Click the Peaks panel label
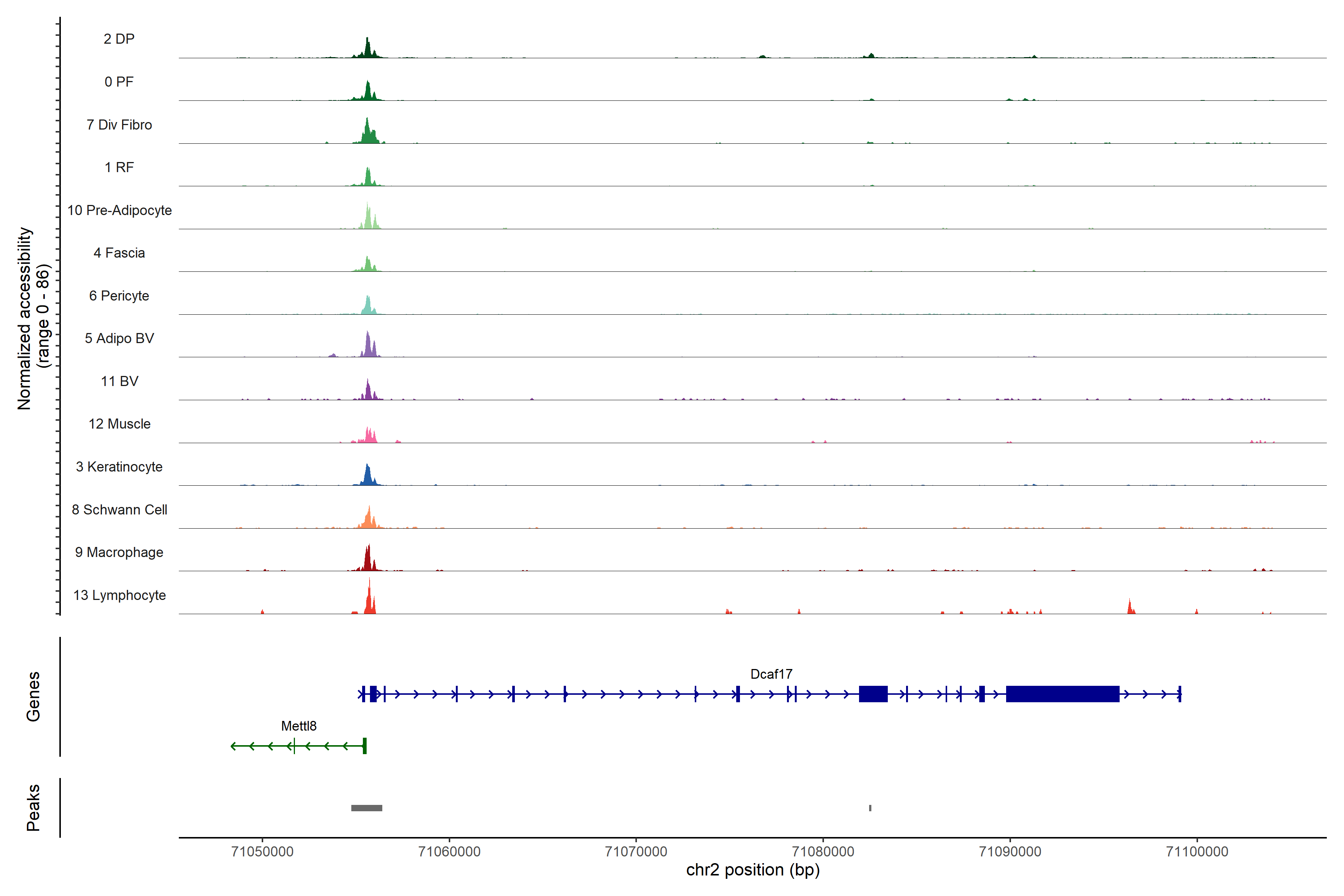 tap(33, 807)
